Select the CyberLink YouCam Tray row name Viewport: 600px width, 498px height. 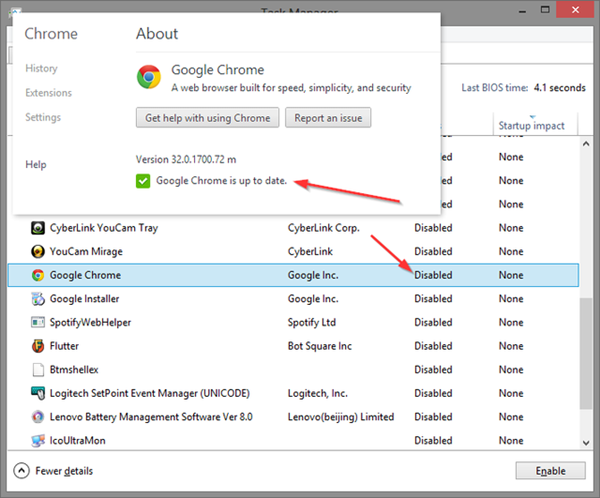click(104, 228)
